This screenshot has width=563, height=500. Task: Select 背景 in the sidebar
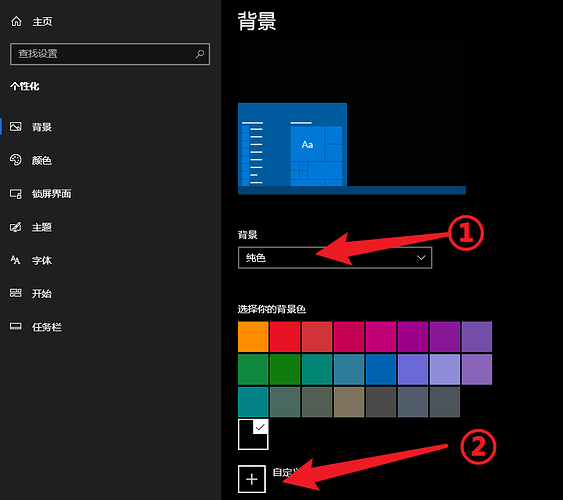[x=42, y=127]
